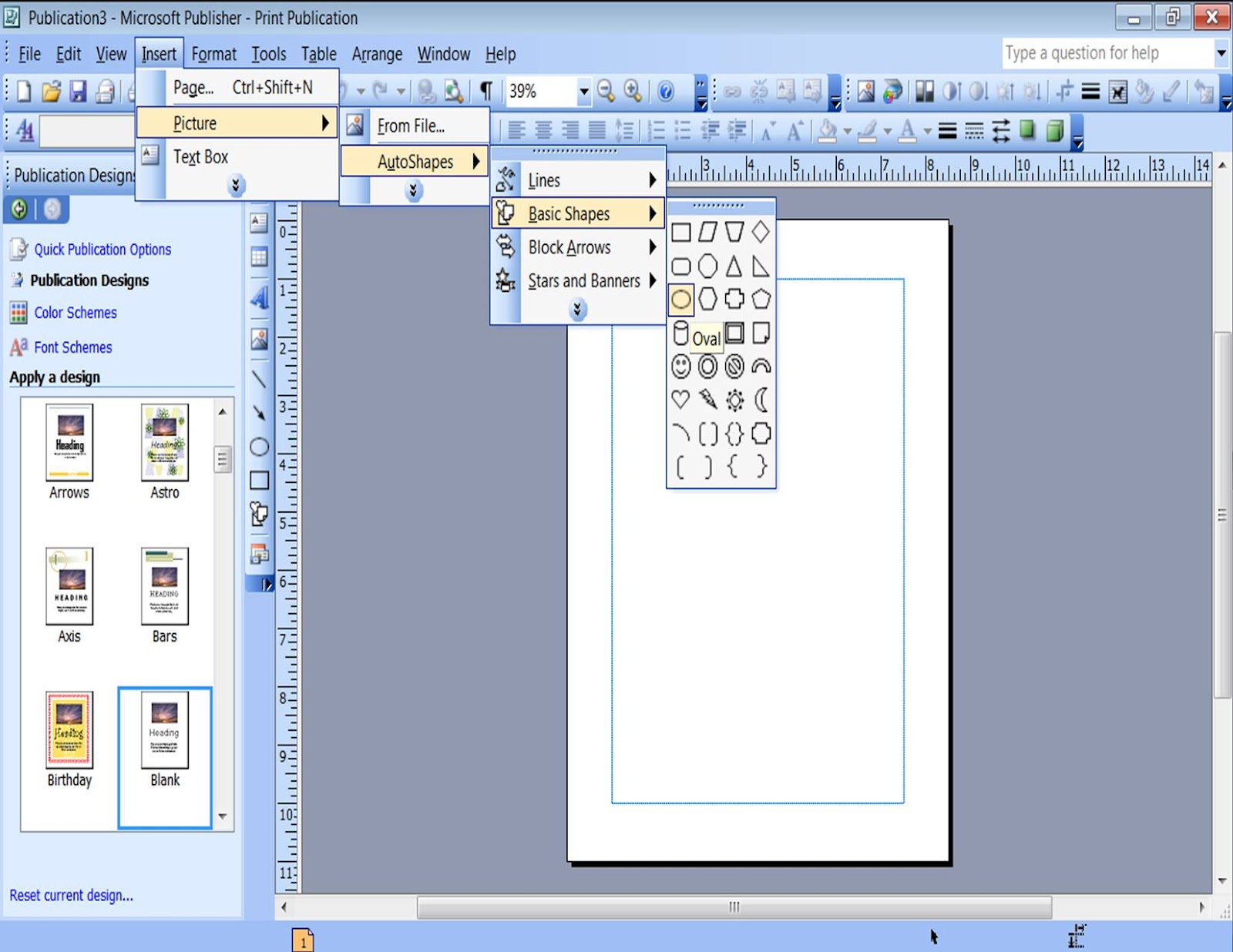Select Page from Insert menu
Image resolution: width=1233 pixels, height=952 pixels.
(x=237, y=88)
